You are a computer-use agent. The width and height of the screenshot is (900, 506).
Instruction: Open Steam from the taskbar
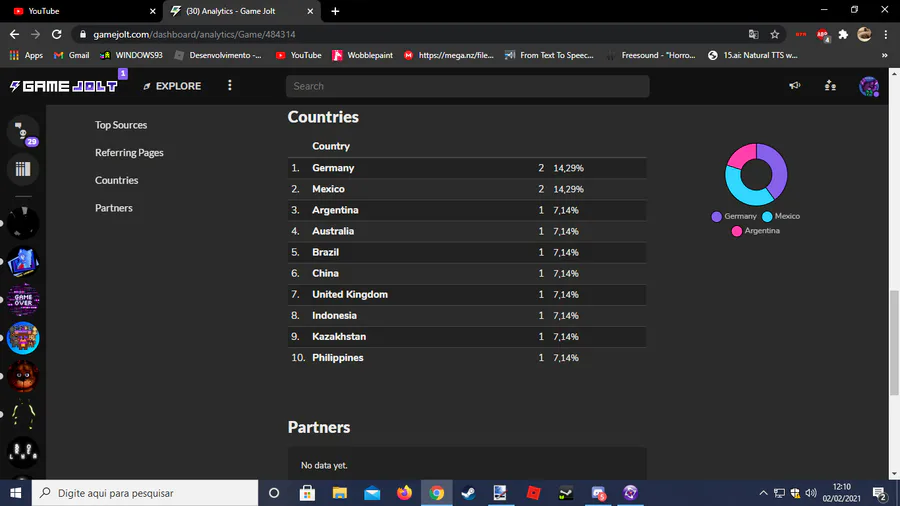tap(468, 493)
